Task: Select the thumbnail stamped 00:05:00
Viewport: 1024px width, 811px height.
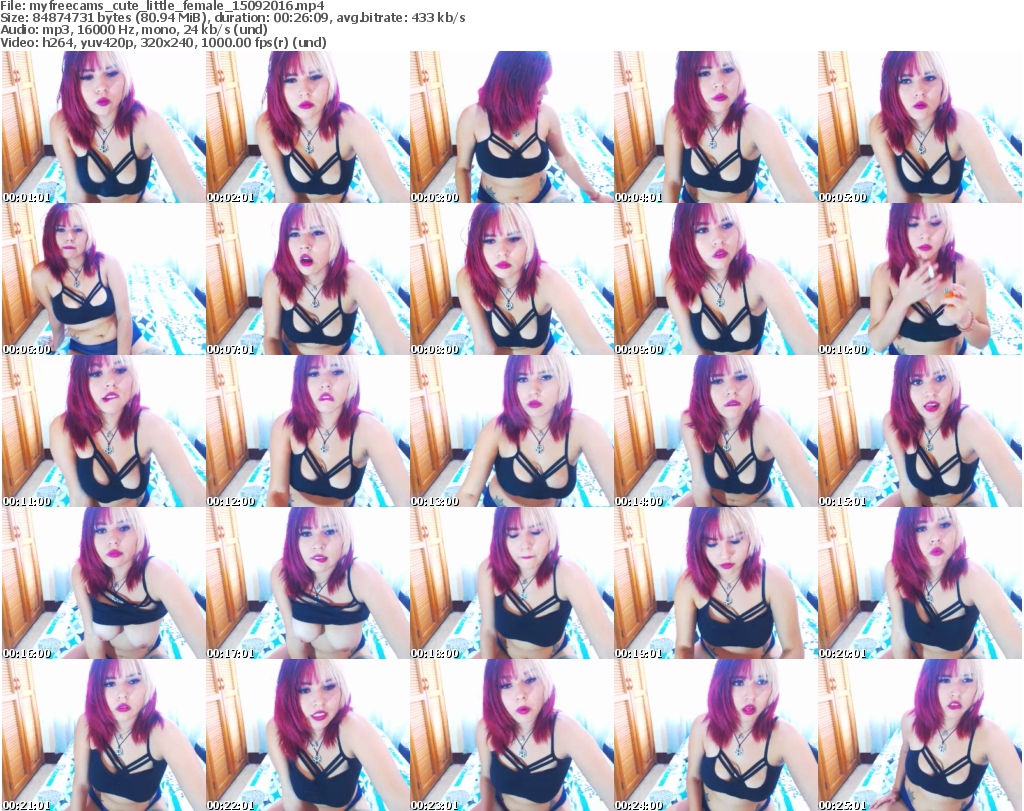Action: pos(920,127)
